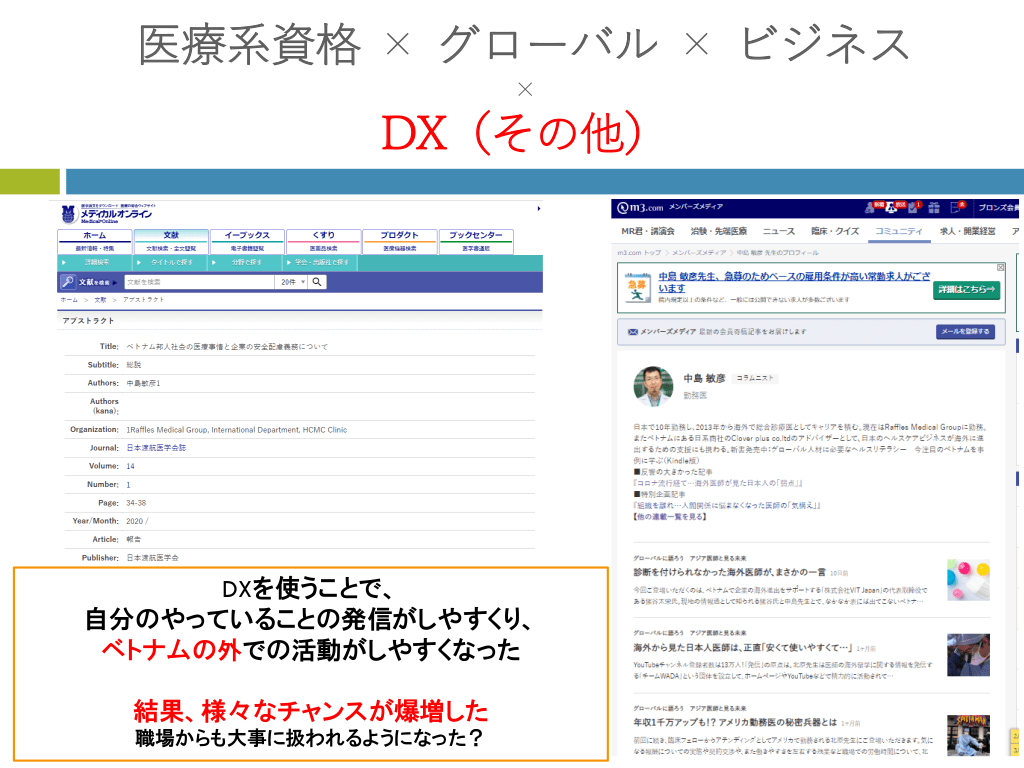Click the Medical Online logo
This screenshot has width=1024, height=768.
[x=105, y=213]
